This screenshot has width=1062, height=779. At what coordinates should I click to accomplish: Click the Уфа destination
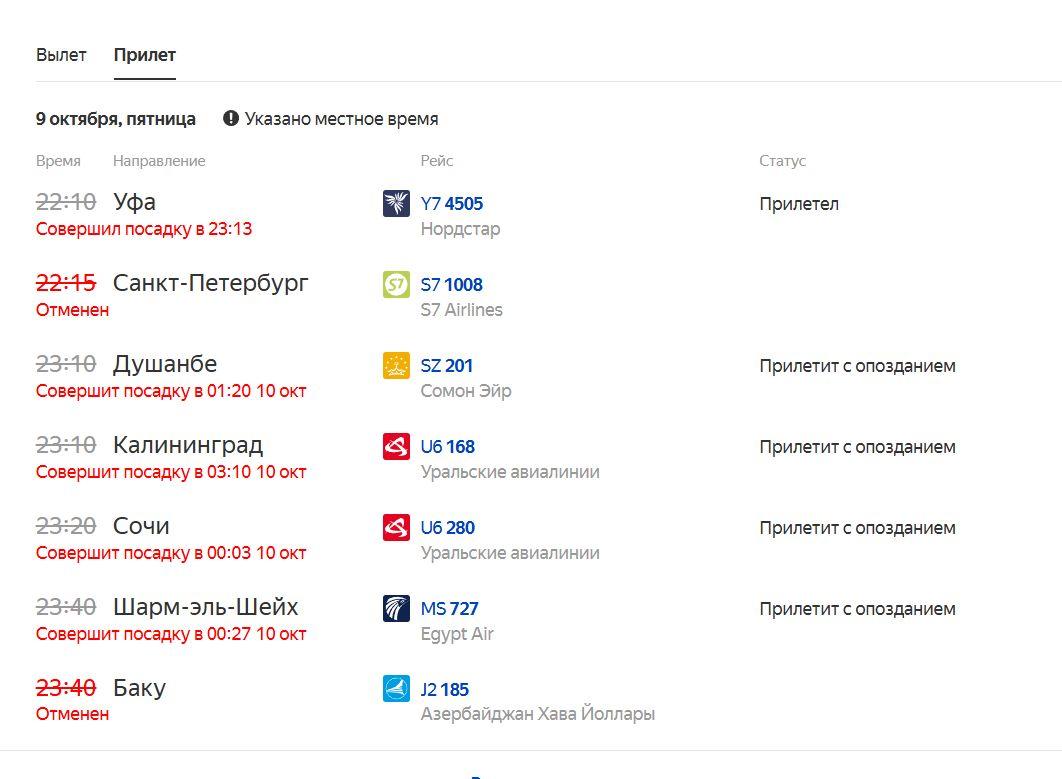tap(134, 202)
